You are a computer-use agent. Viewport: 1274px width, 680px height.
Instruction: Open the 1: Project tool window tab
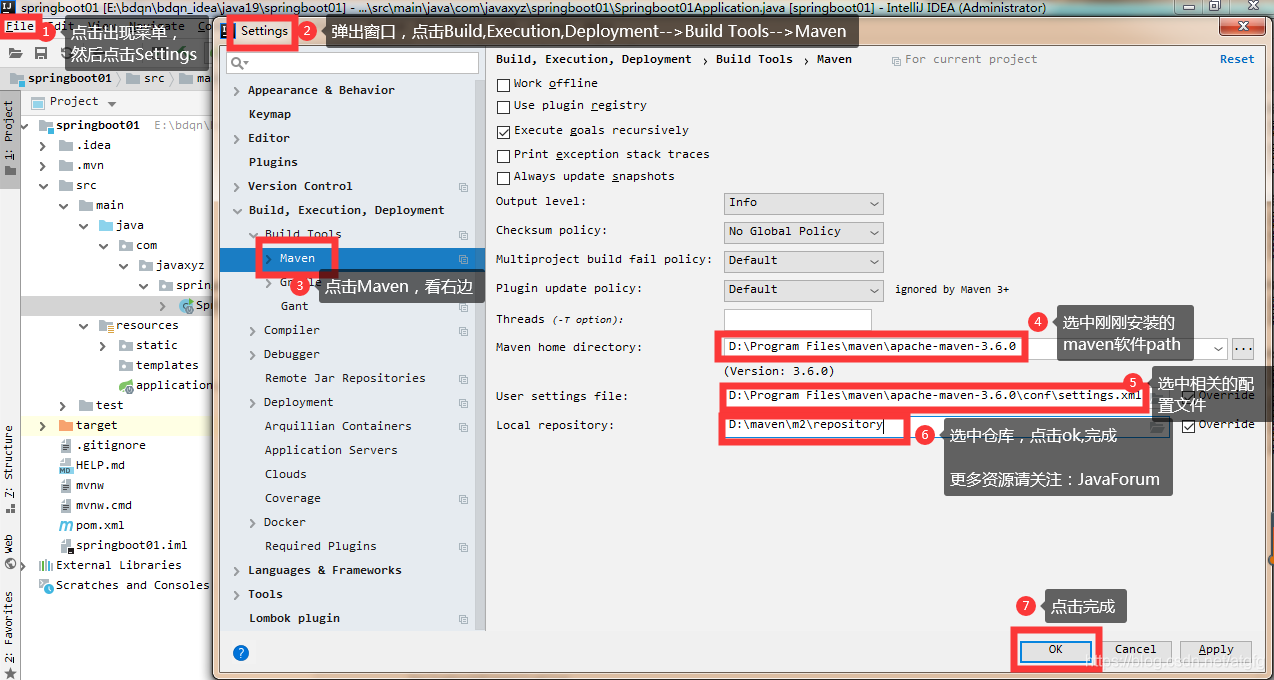[x=9, y=137]
